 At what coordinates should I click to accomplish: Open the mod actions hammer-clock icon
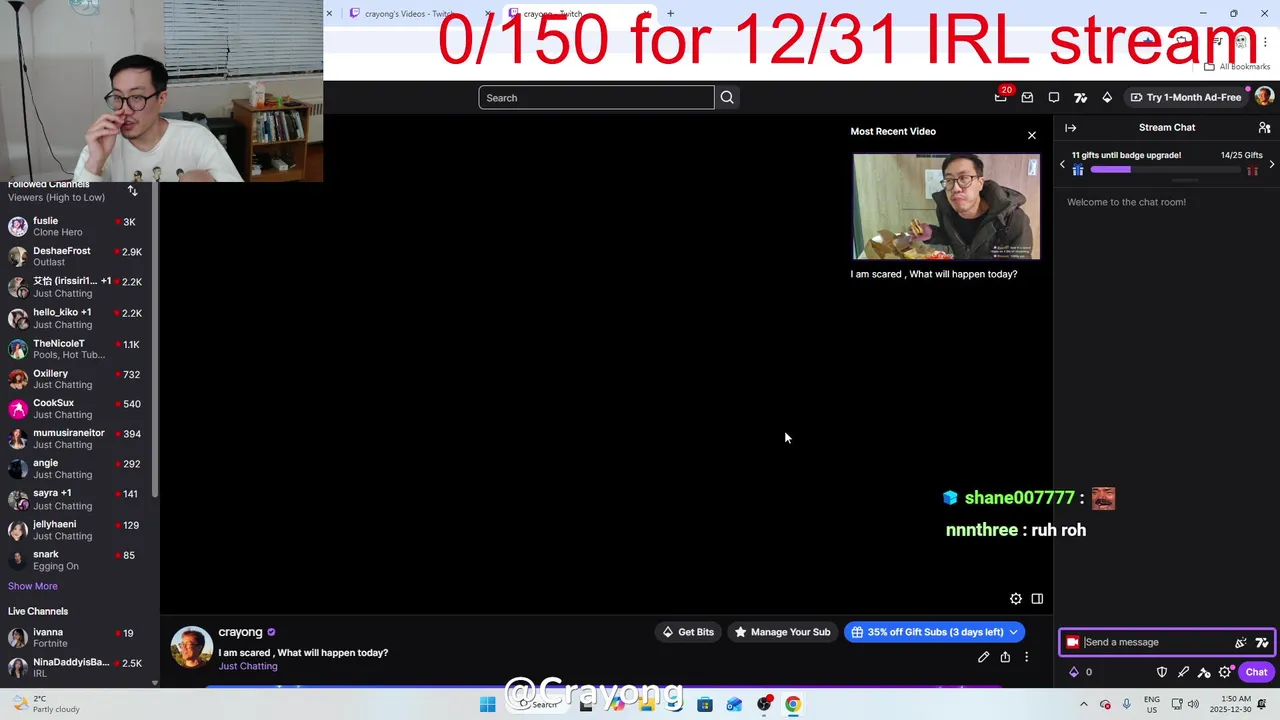click(1204, 672)
